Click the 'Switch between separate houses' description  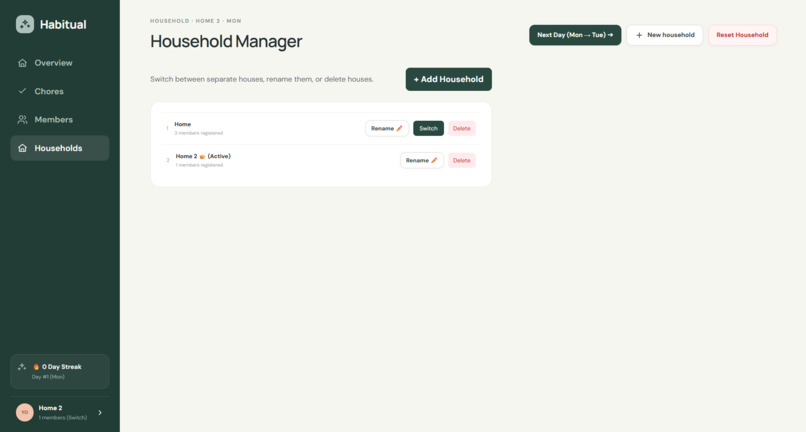tap(262, 79)
